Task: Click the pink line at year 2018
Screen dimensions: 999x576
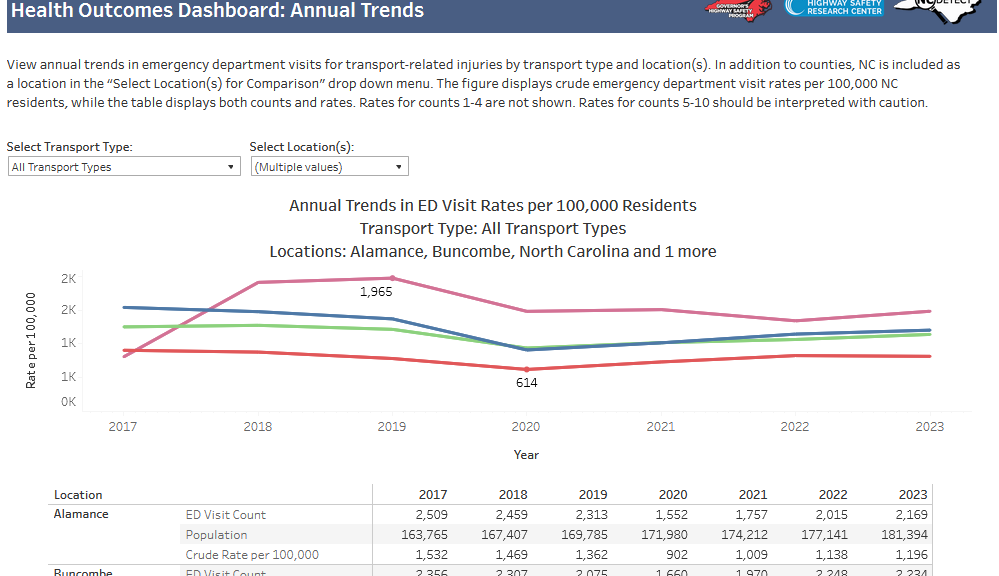Action: coord(258,283)
